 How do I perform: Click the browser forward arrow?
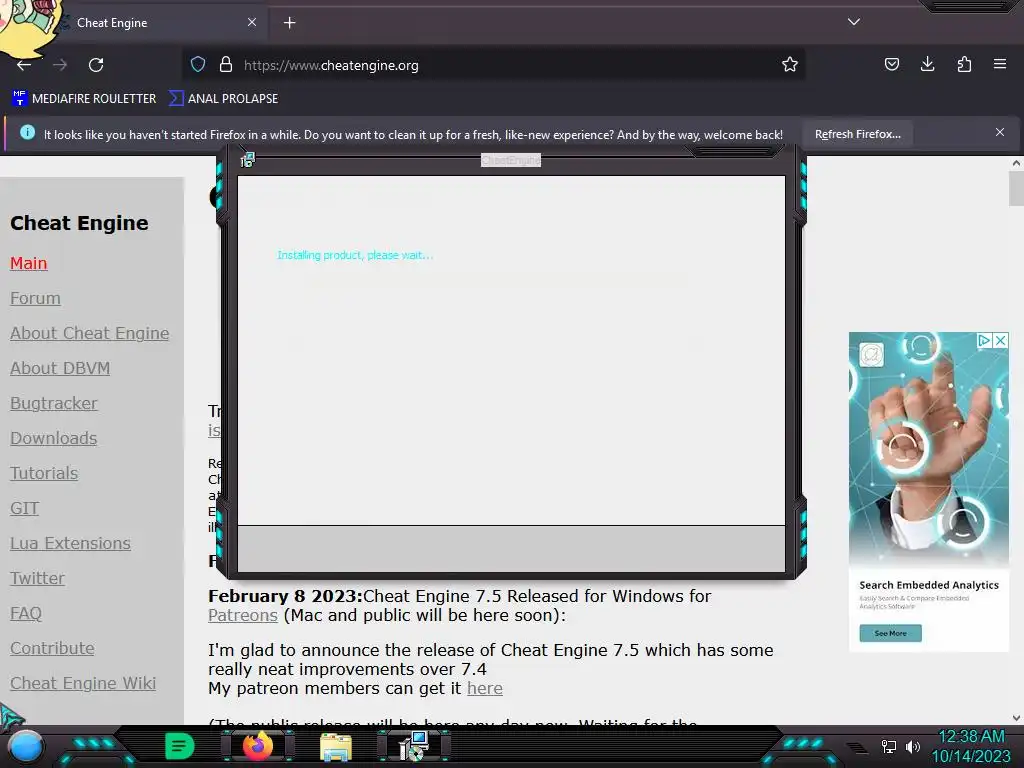pyautogui.click(x=60, y=65)
